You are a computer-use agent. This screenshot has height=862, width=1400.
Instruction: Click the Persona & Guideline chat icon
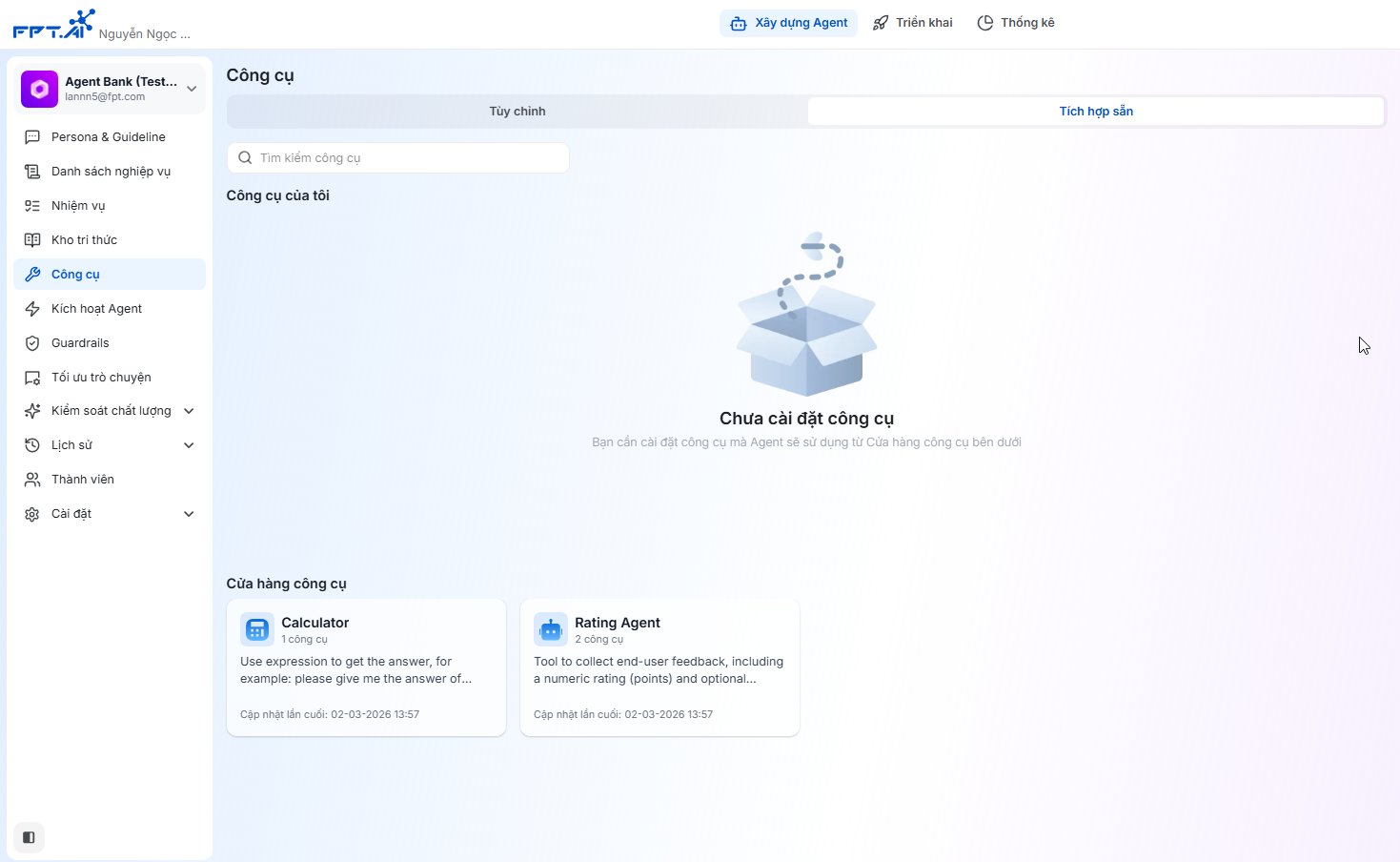(32, 137)
